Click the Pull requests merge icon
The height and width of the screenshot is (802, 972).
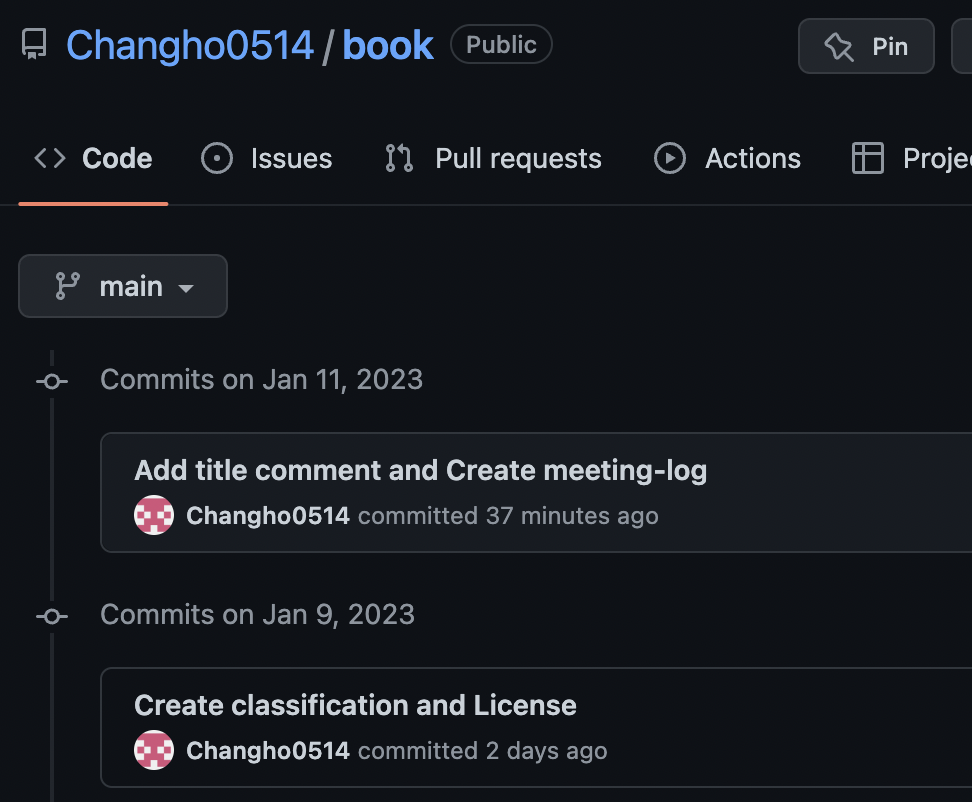point(399,159)
